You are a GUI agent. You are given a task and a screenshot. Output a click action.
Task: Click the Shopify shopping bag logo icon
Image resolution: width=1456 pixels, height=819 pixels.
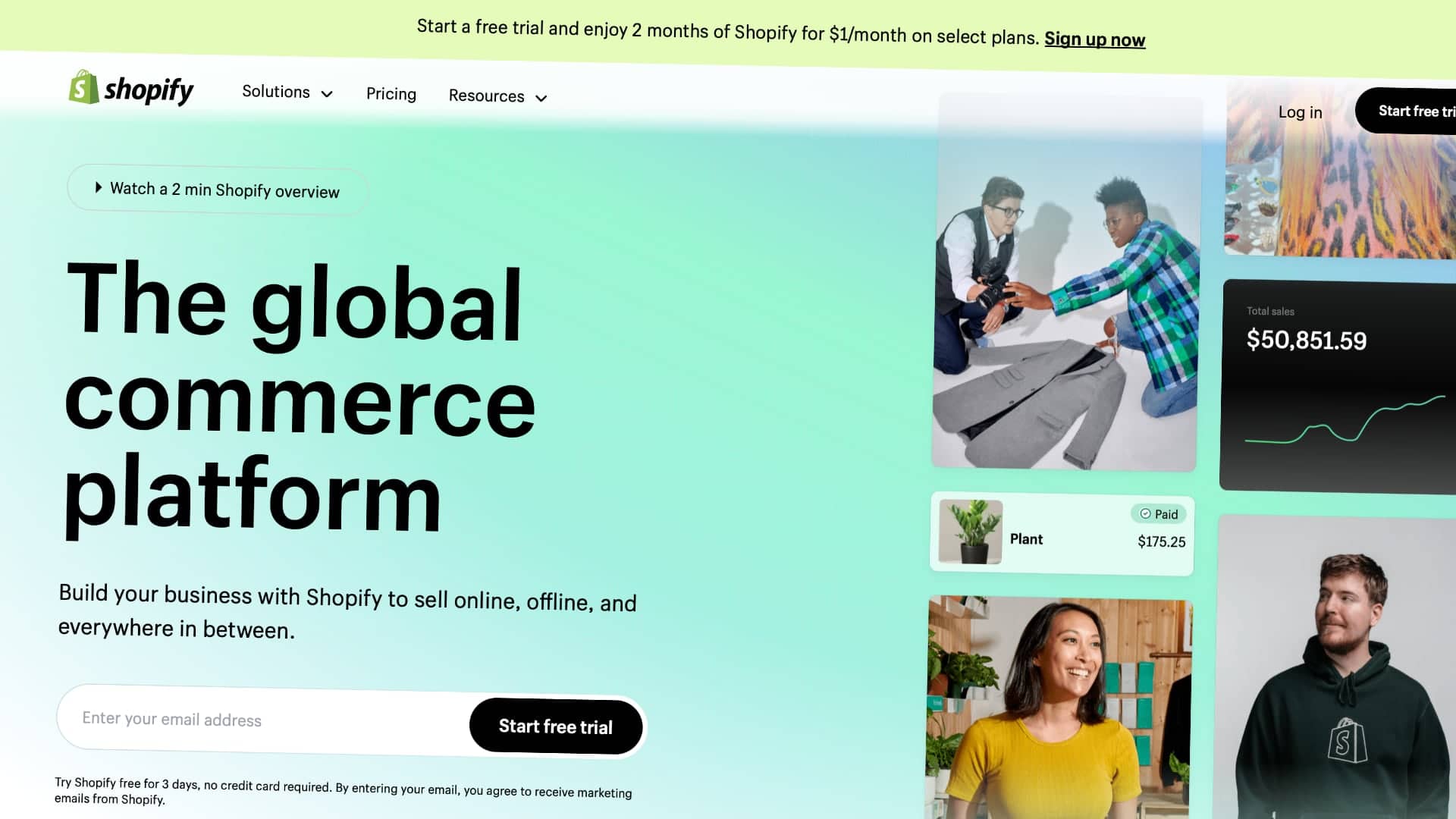pyautogui.click(x=83, y=87)
